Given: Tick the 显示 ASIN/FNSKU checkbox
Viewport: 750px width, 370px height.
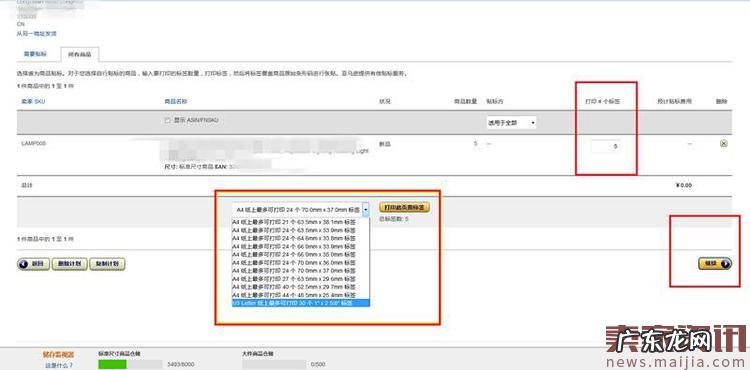Looking at the screenshot, I should click(167, 121).
